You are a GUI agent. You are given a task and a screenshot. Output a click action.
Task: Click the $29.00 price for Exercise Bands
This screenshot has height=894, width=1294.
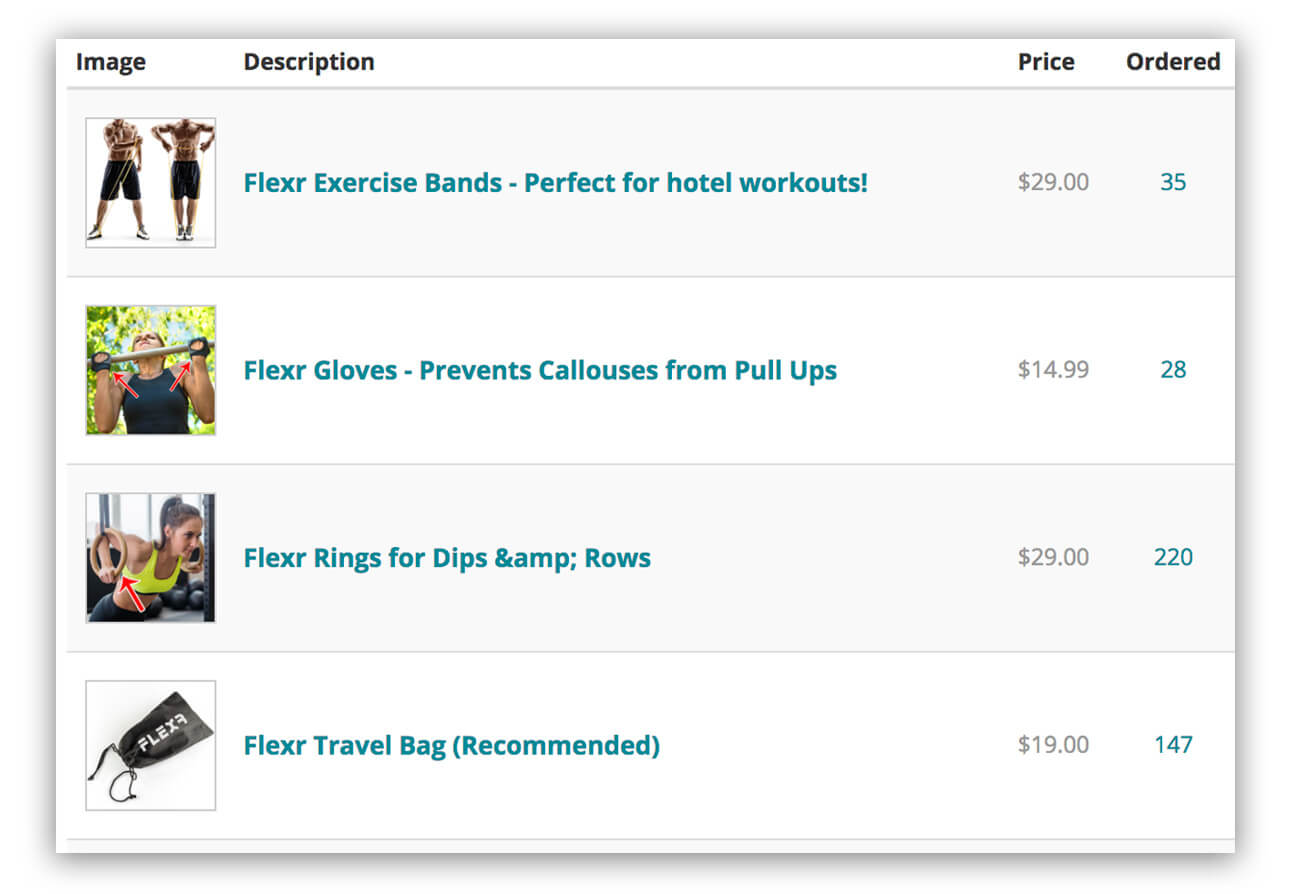1053,182
